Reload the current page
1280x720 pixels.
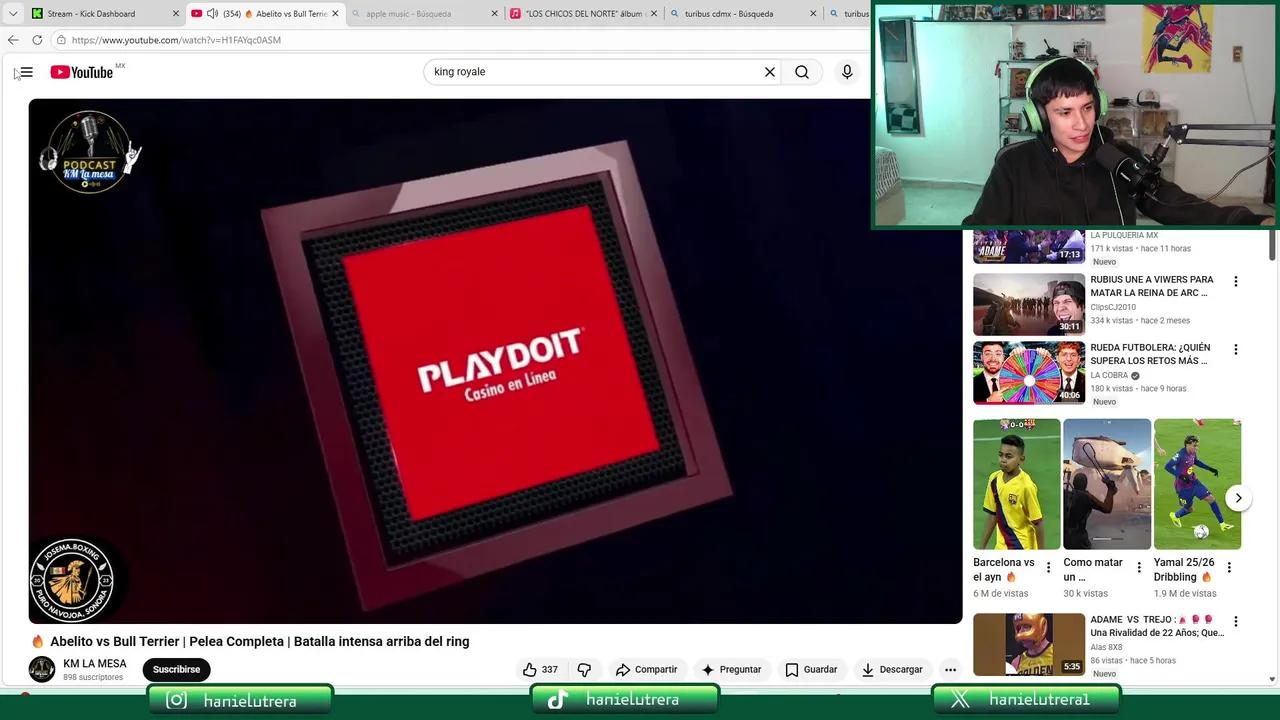[x=37, y=40]
